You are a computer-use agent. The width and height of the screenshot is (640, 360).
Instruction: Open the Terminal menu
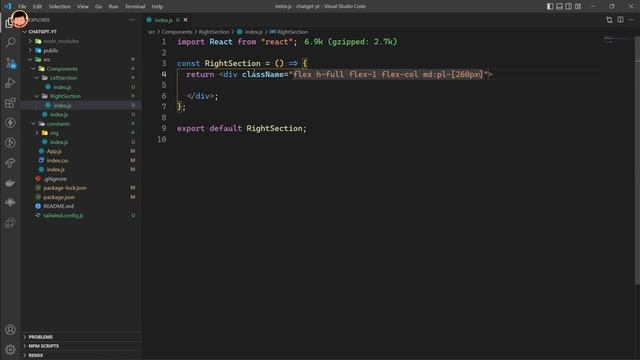(x=135, y=6)
